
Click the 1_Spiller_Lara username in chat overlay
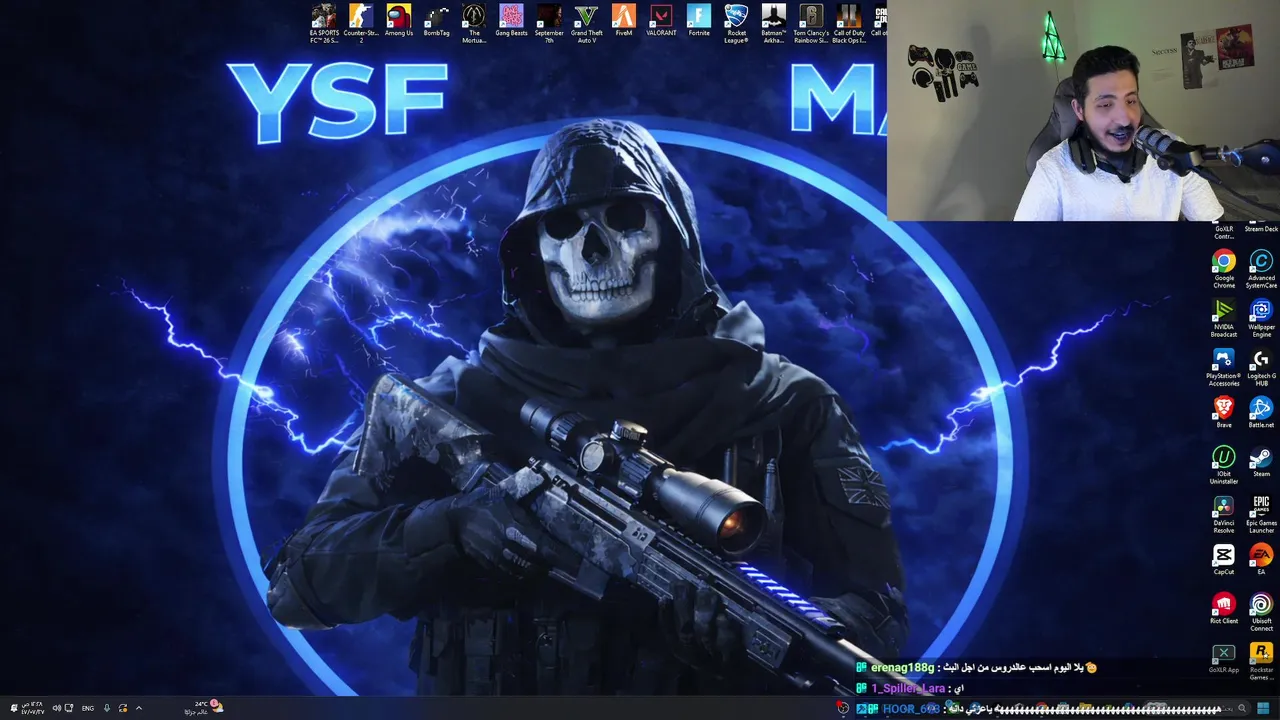click(x=908, y=688)
